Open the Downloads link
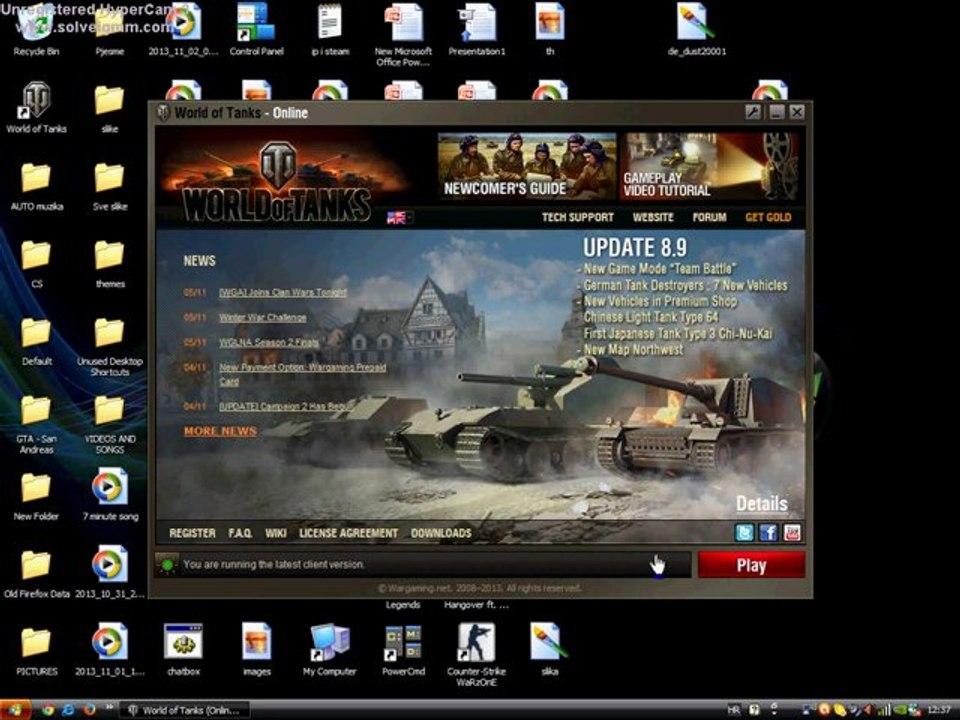 tap(441, 533)
